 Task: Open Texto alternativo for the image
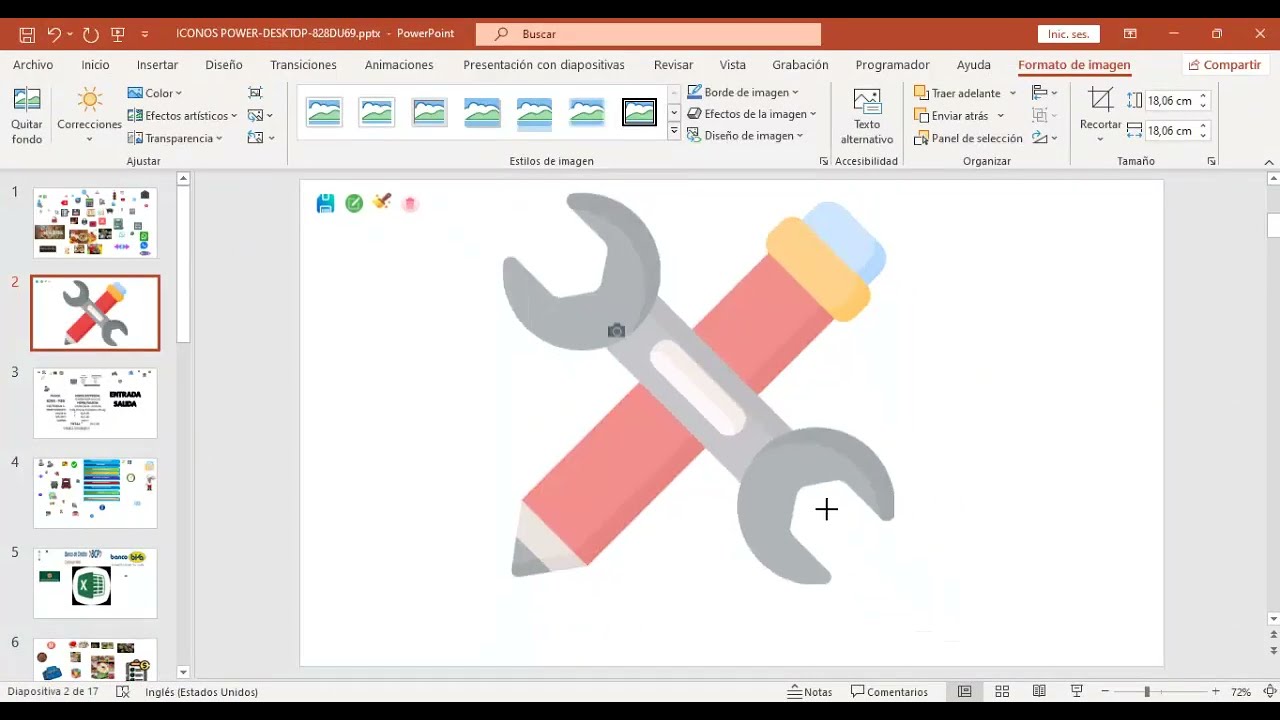(x=867, y=116)
